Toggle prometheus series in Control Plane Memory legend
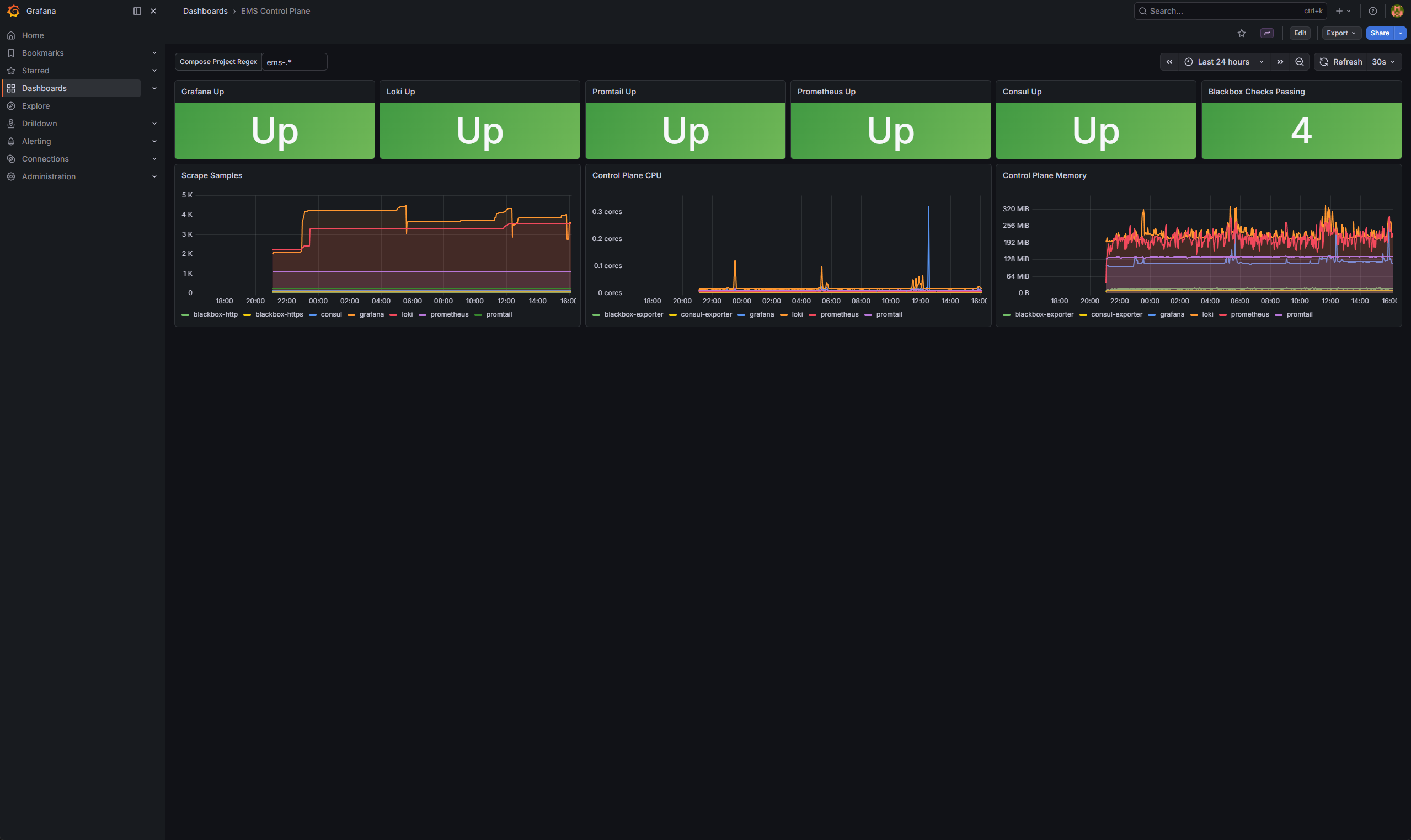 pyautogui.click(x=1249, y=314)
